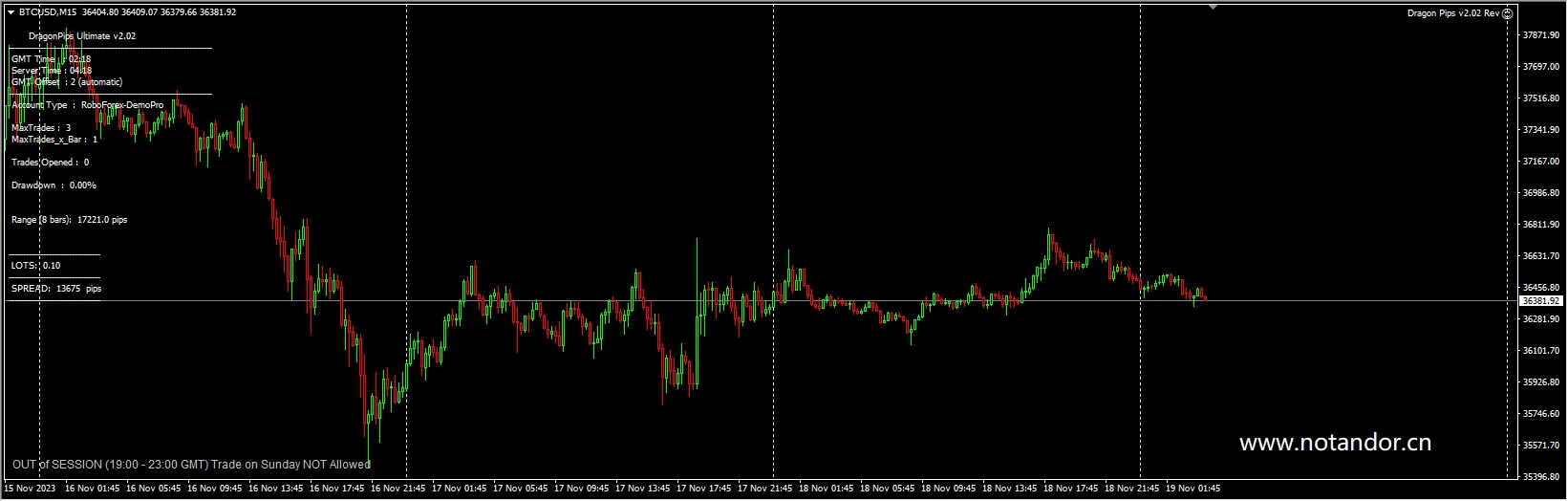Click price scale value 37871.90
The image size is (1568, 501).
[x=1542, y=35]
